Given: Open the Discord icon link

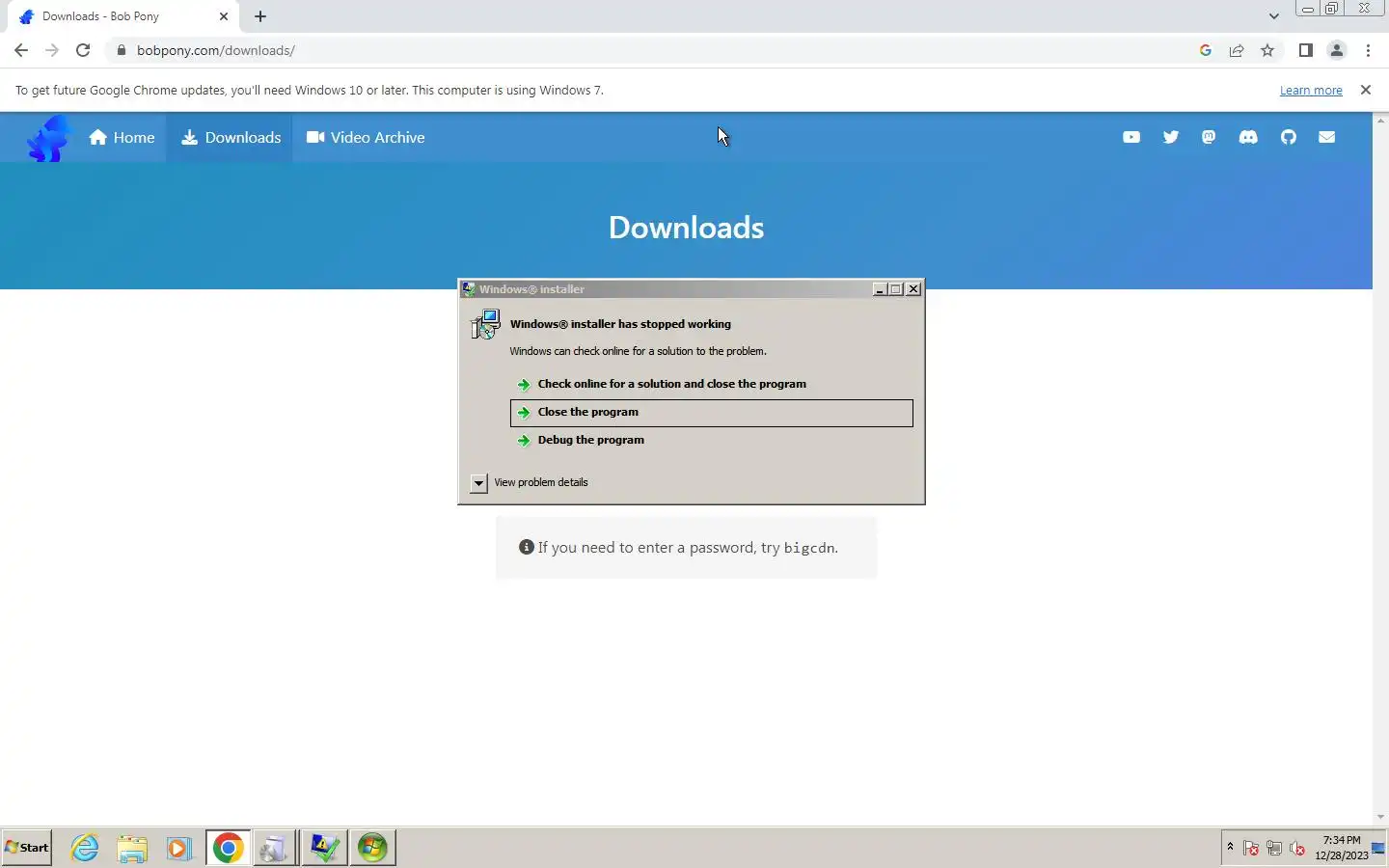Looking at the screenshot, I should [x=1248, y=137].
